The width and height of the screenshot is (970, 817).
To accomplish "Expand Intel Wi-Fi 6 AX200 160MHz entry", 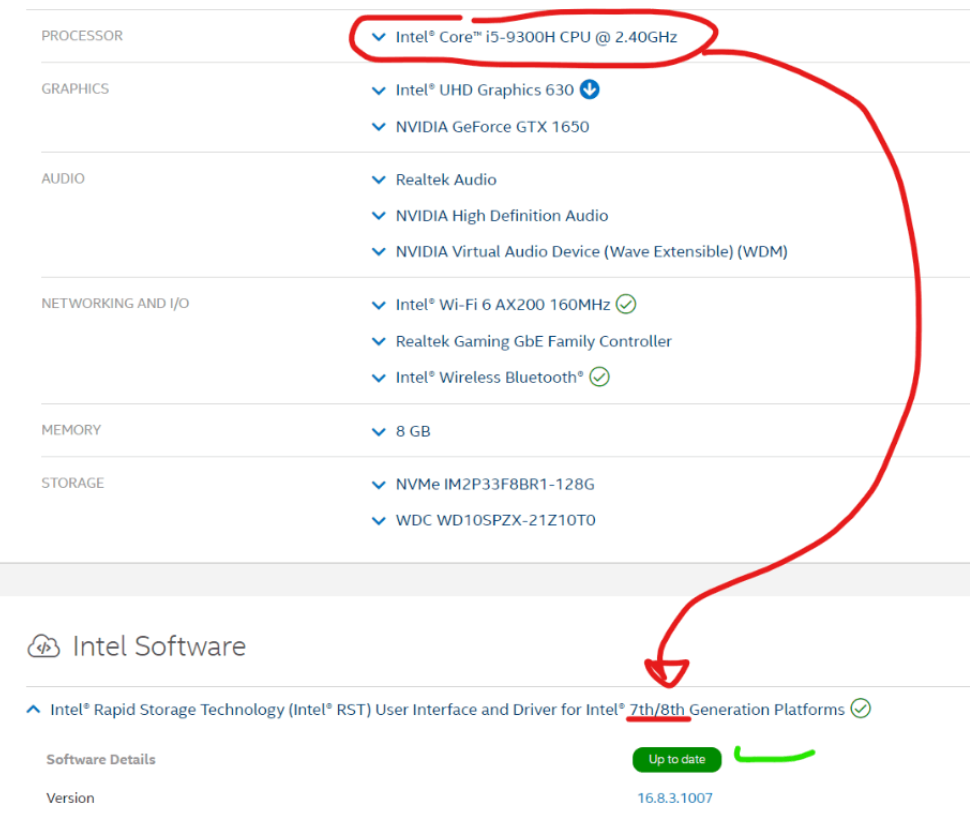I will pyautogui.click(x=379, y=305).
